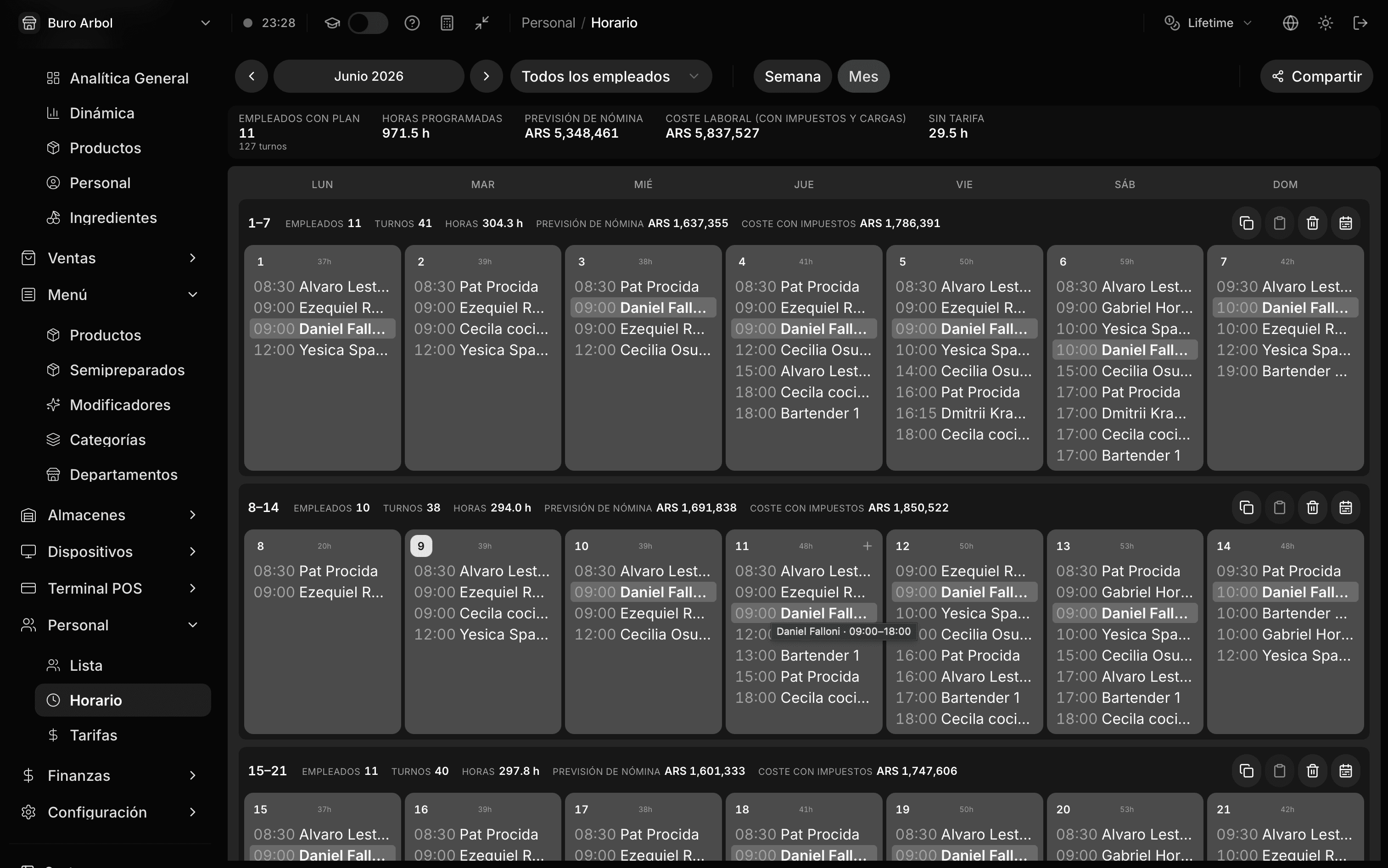Paste into week 8–14 clipboard icon
Screen dimensions: 1388x868
pos(1280,507)
